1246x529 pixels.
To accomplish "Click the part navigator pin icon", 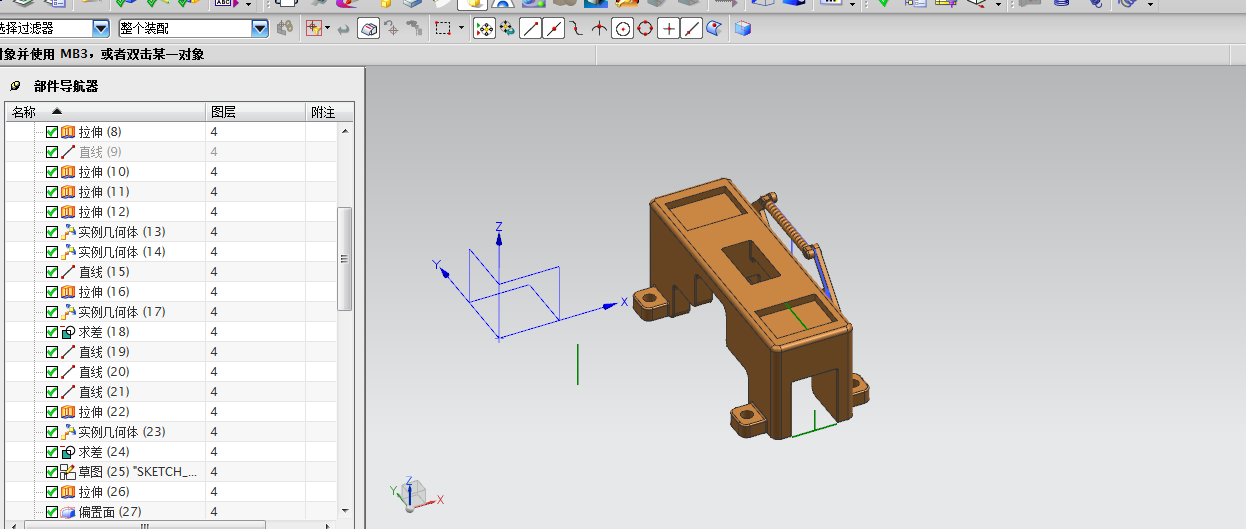I will tap(15, 86).
